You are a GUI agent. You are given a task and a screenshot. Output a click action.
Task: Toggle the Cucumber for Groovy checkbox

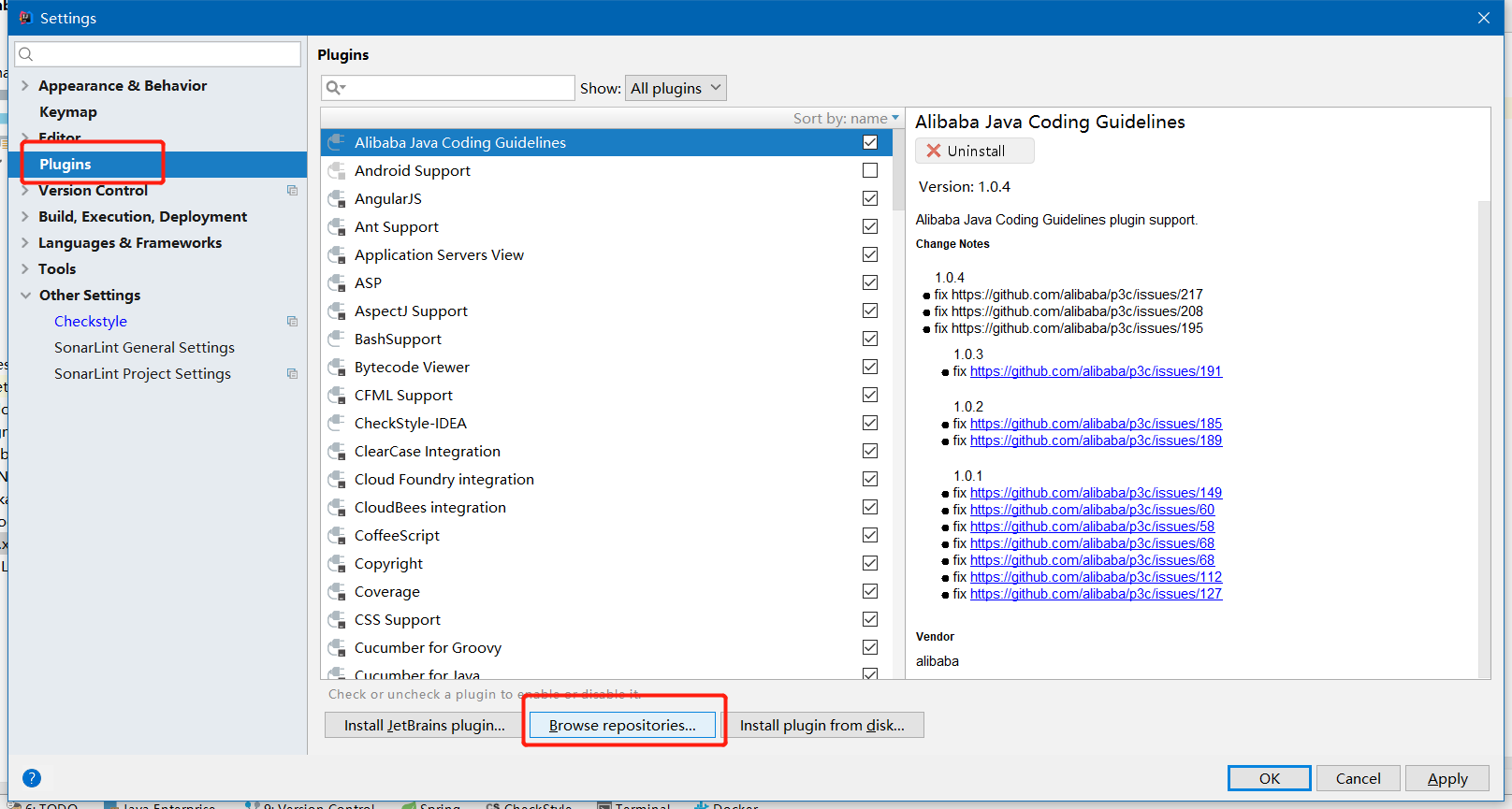coord(870,647)
